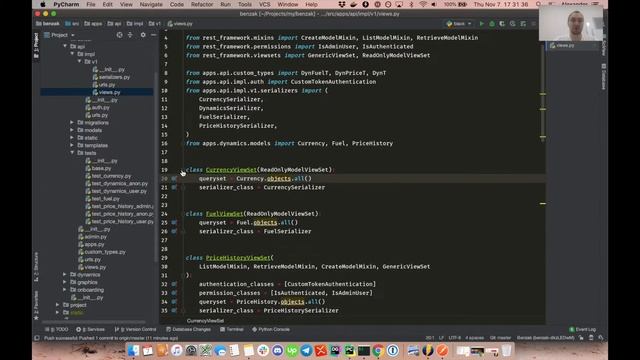Screen dimensions: 640x360
Task: Toggle the Project tool window side tab
Action: 36,44
